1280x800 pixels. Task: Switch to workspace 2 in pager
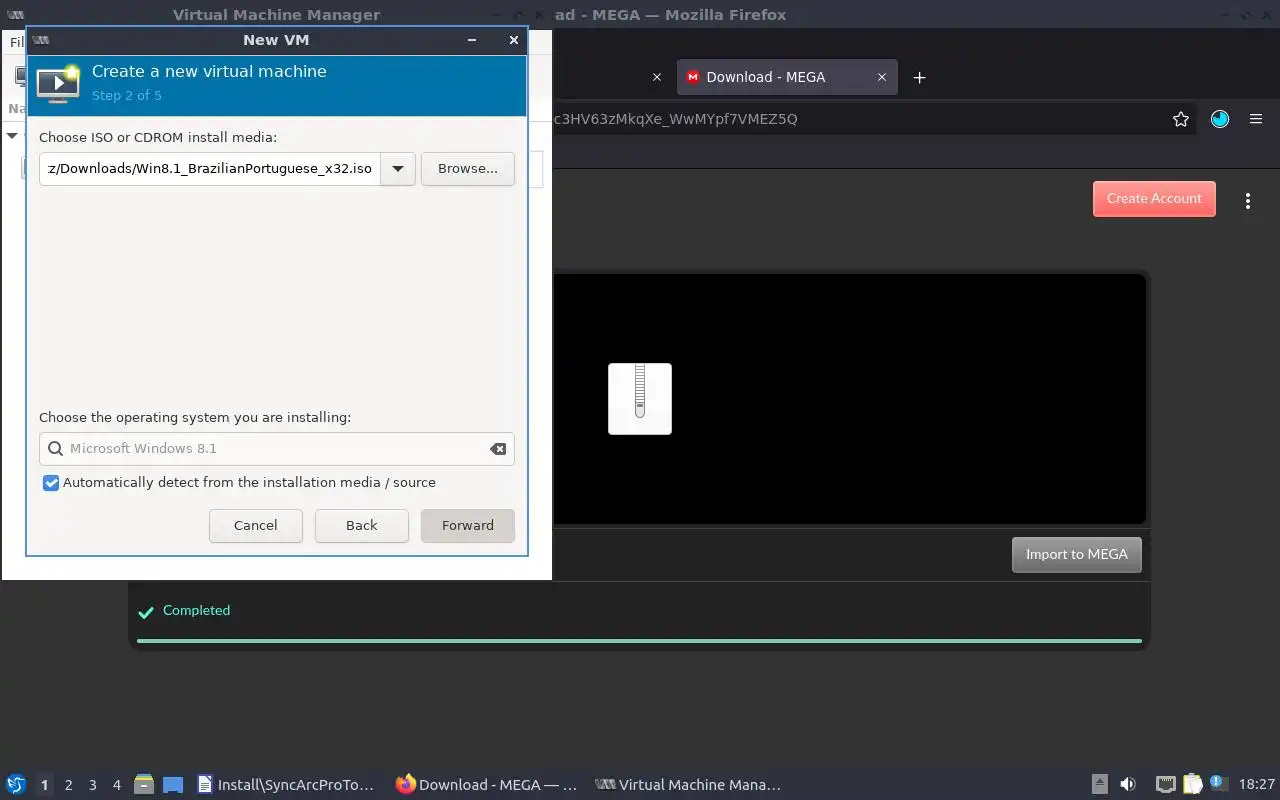coord(69,785)
